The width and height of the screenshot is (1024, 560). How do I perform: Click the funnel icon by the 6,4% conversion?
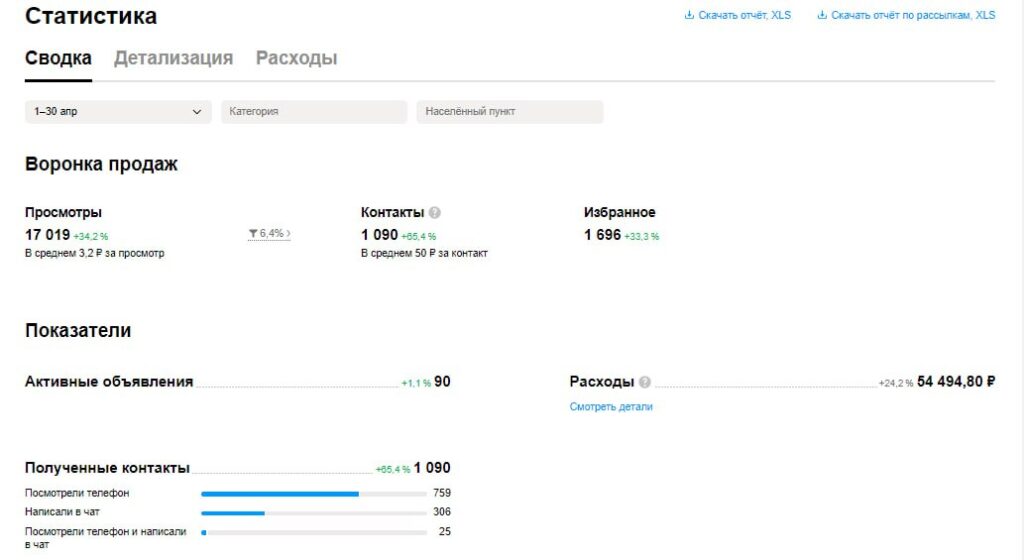pos(253,233)
